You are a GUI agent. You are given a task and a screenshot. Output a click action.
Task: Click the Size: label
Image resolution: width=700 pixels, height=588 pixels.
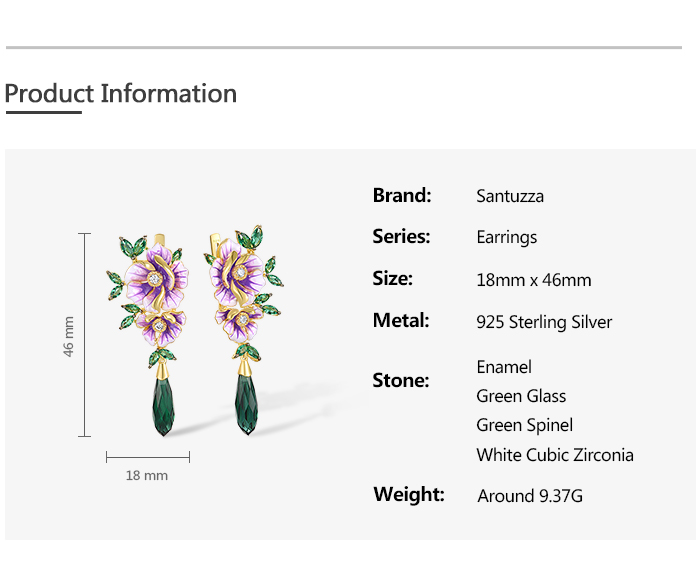(393, 279)
